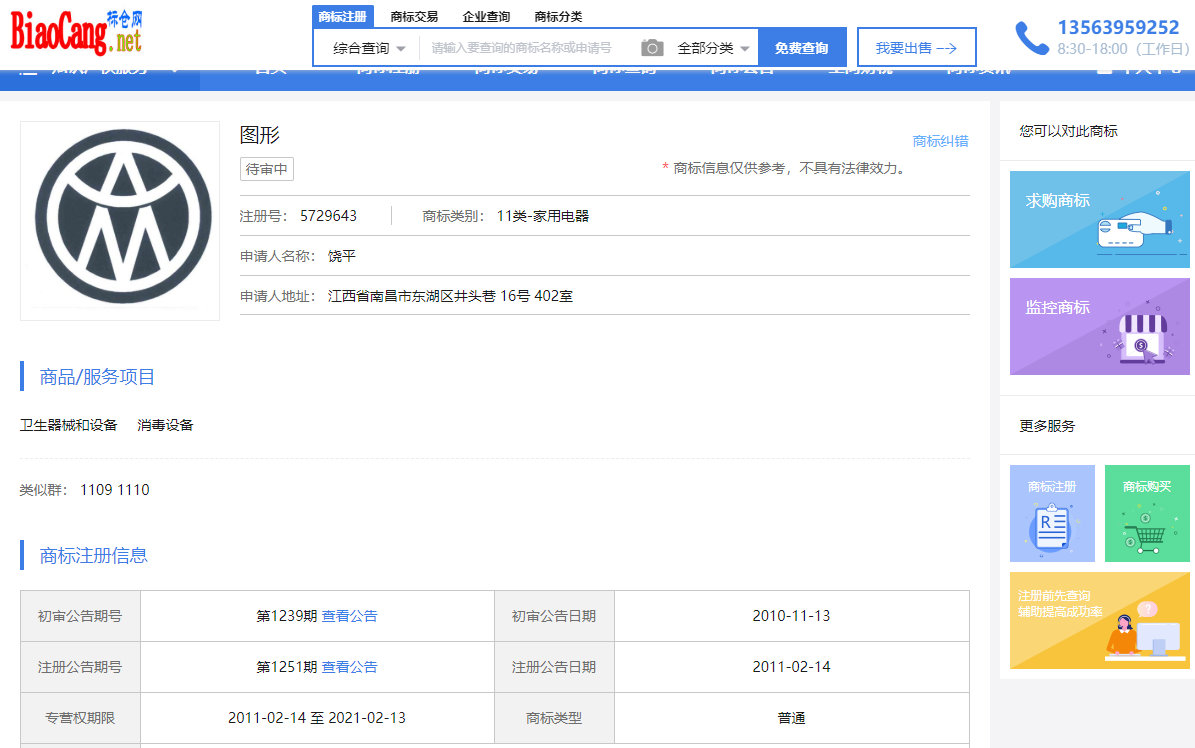
Task: Switch to the 商标注册 search tab
Action: (342, 17)
